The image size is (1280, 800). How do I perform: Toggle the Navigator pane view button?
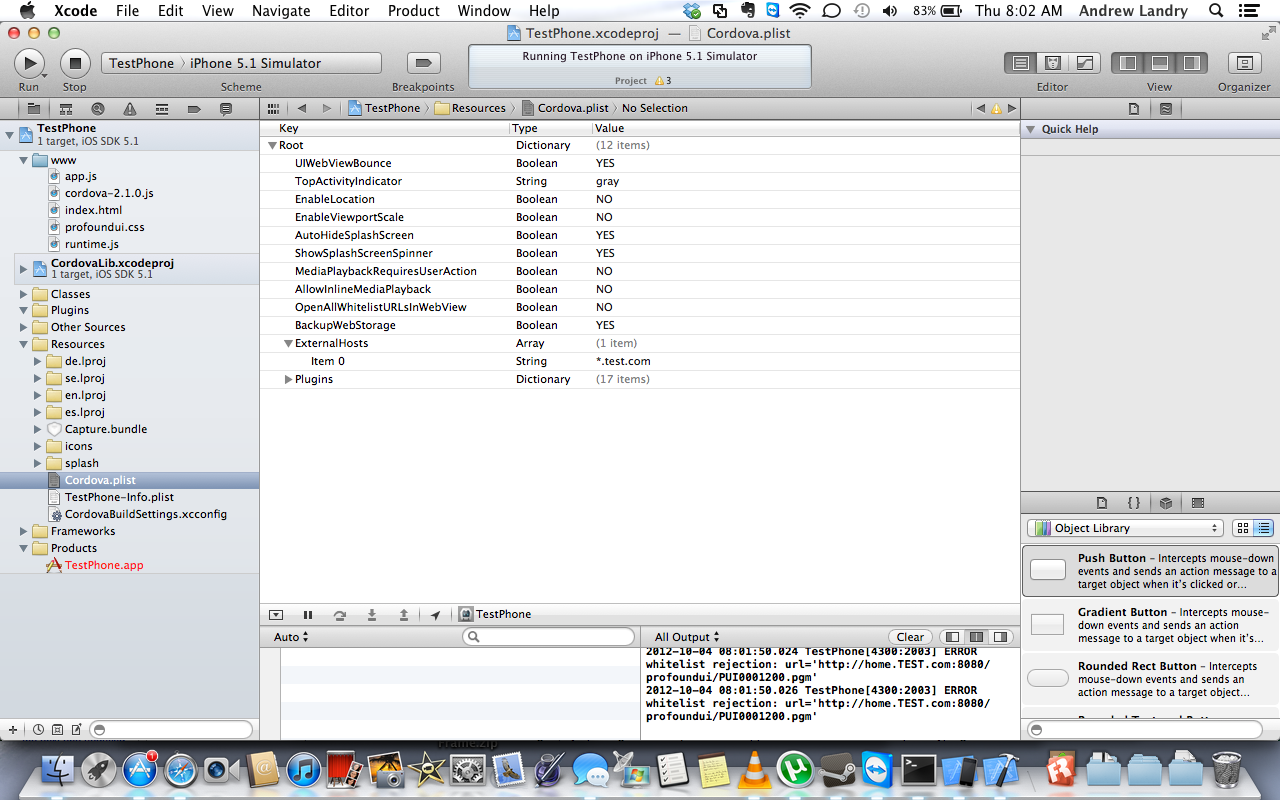tap(1129, 63)
